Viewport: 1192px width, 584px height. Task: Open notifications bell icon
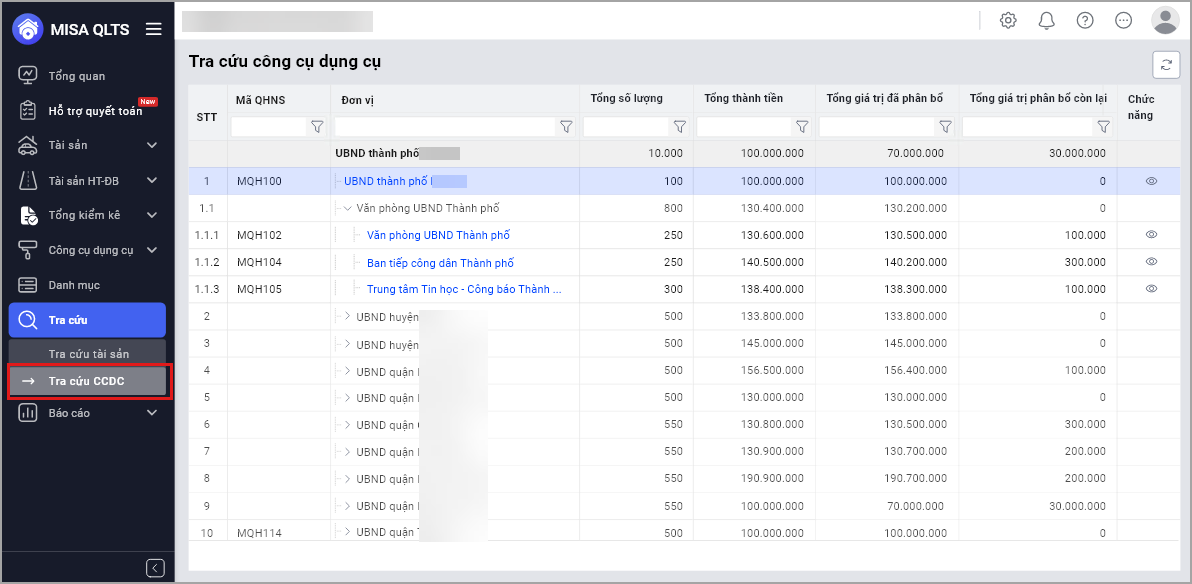[x=1046, y=21]
